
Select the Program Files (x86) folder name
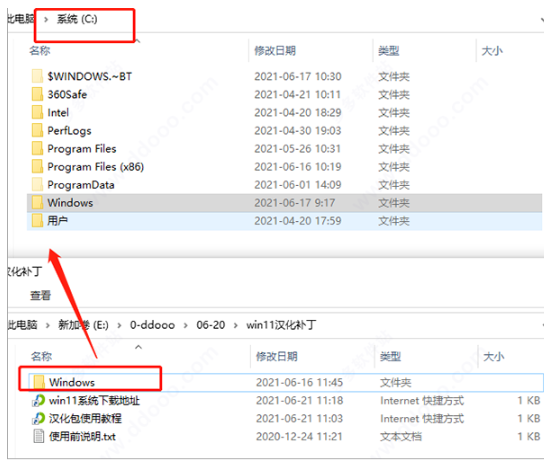[96, 167]
